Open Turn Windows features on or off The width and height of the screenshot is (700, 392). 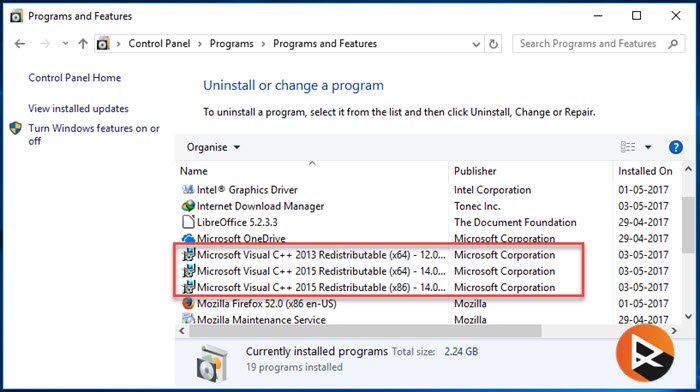click(x=94, y=134)
